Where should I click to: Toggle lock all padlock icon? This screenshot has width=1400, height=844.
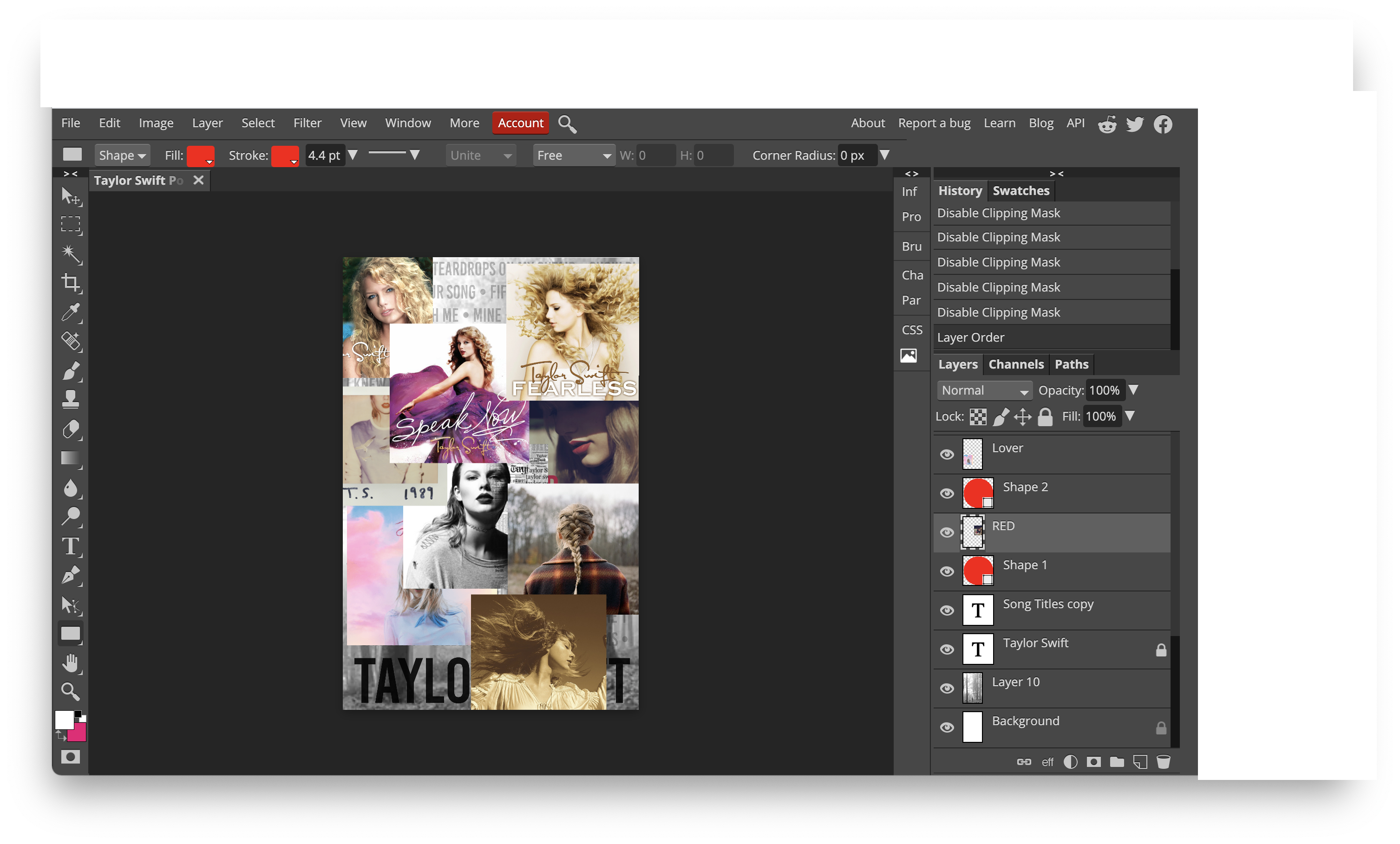pyautogui.click(x=1046, y=417)
